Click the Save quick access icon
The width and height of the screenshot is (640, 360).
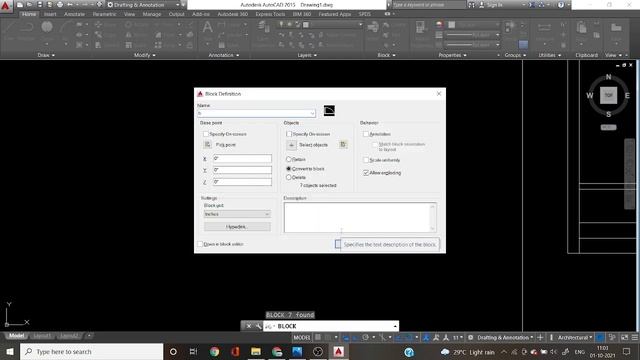pos(40,4)
